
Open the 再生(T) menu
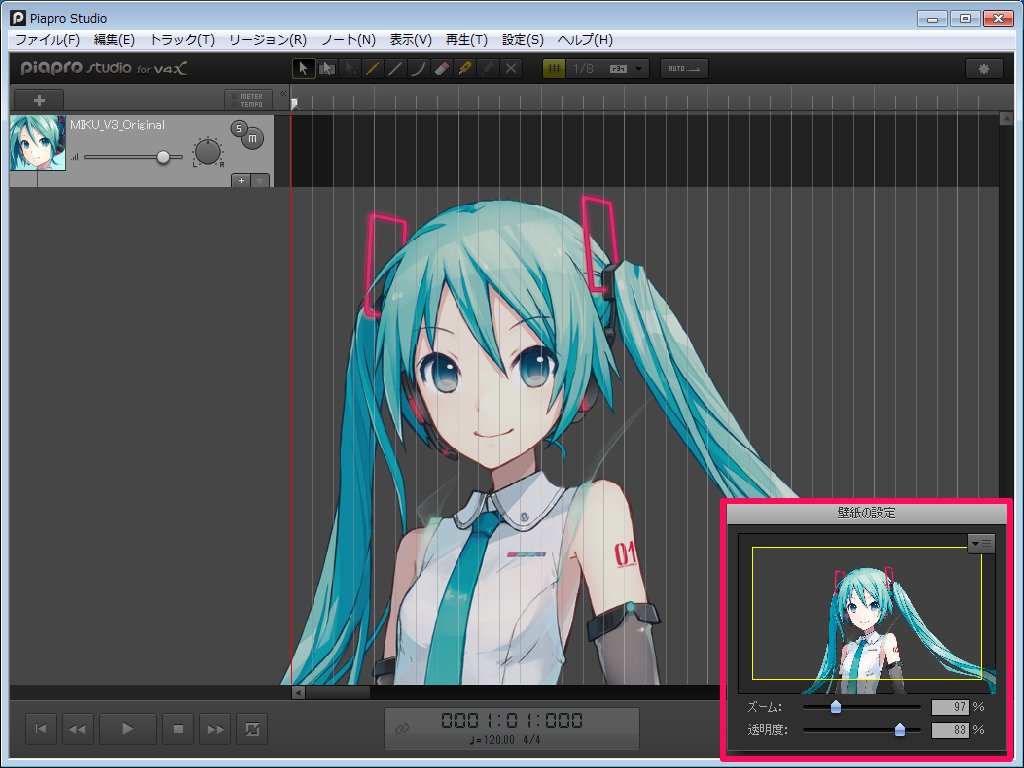[x=466, y=40]
